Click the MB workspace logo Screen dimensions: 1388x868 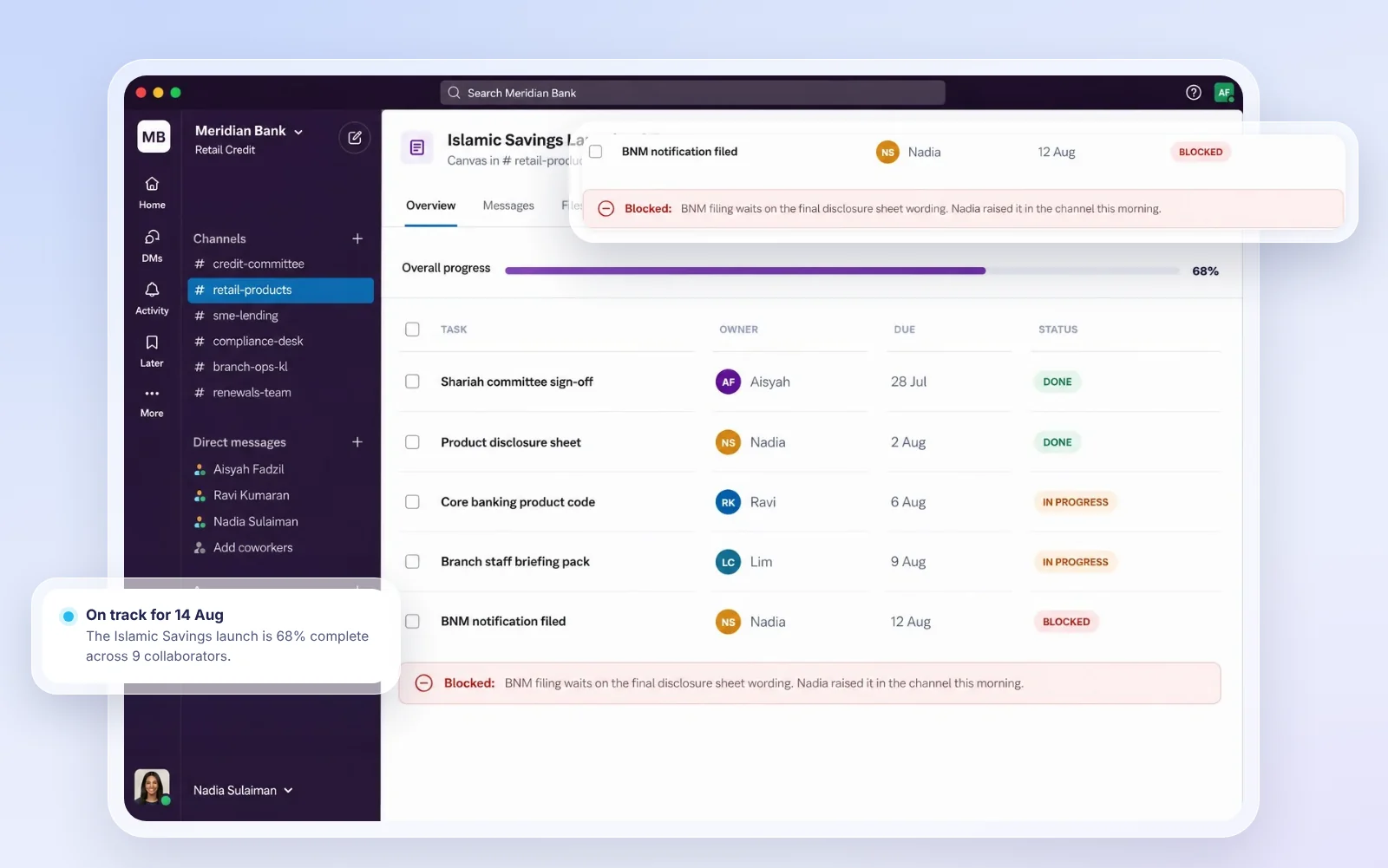(154, 137)
